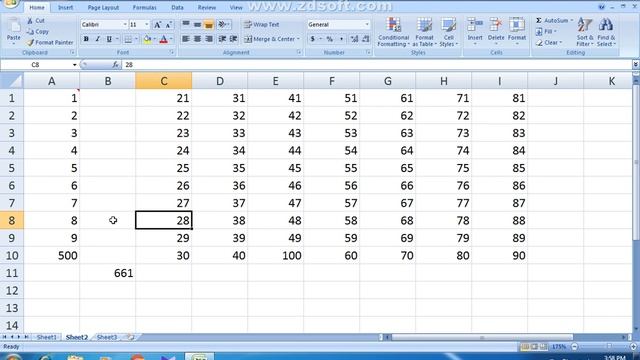The height and width of the screenshot is (360, 640).
Task: Open the Data ribbon tab
Action: (177, 7)
